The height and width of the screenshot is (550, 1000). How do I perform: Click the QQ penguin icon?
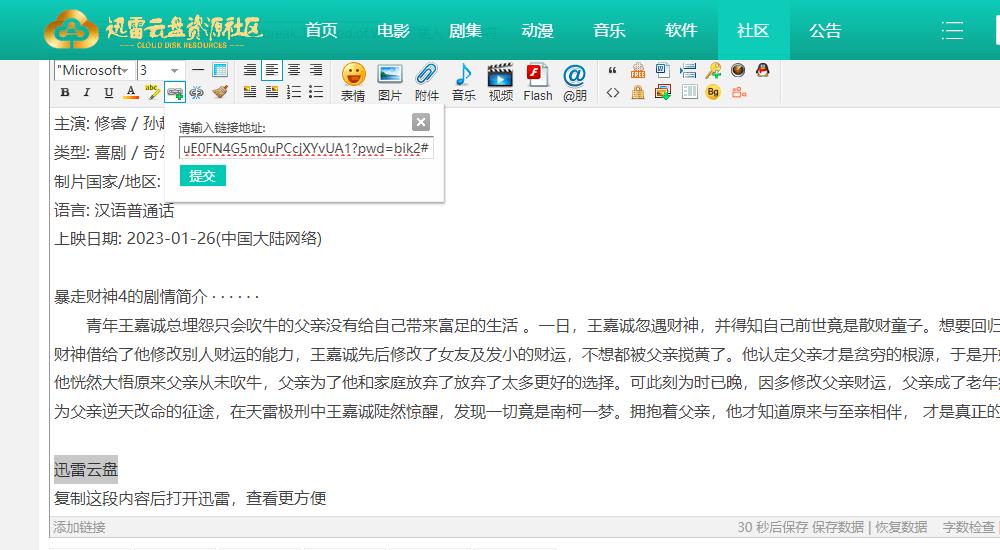pos(762,70)
